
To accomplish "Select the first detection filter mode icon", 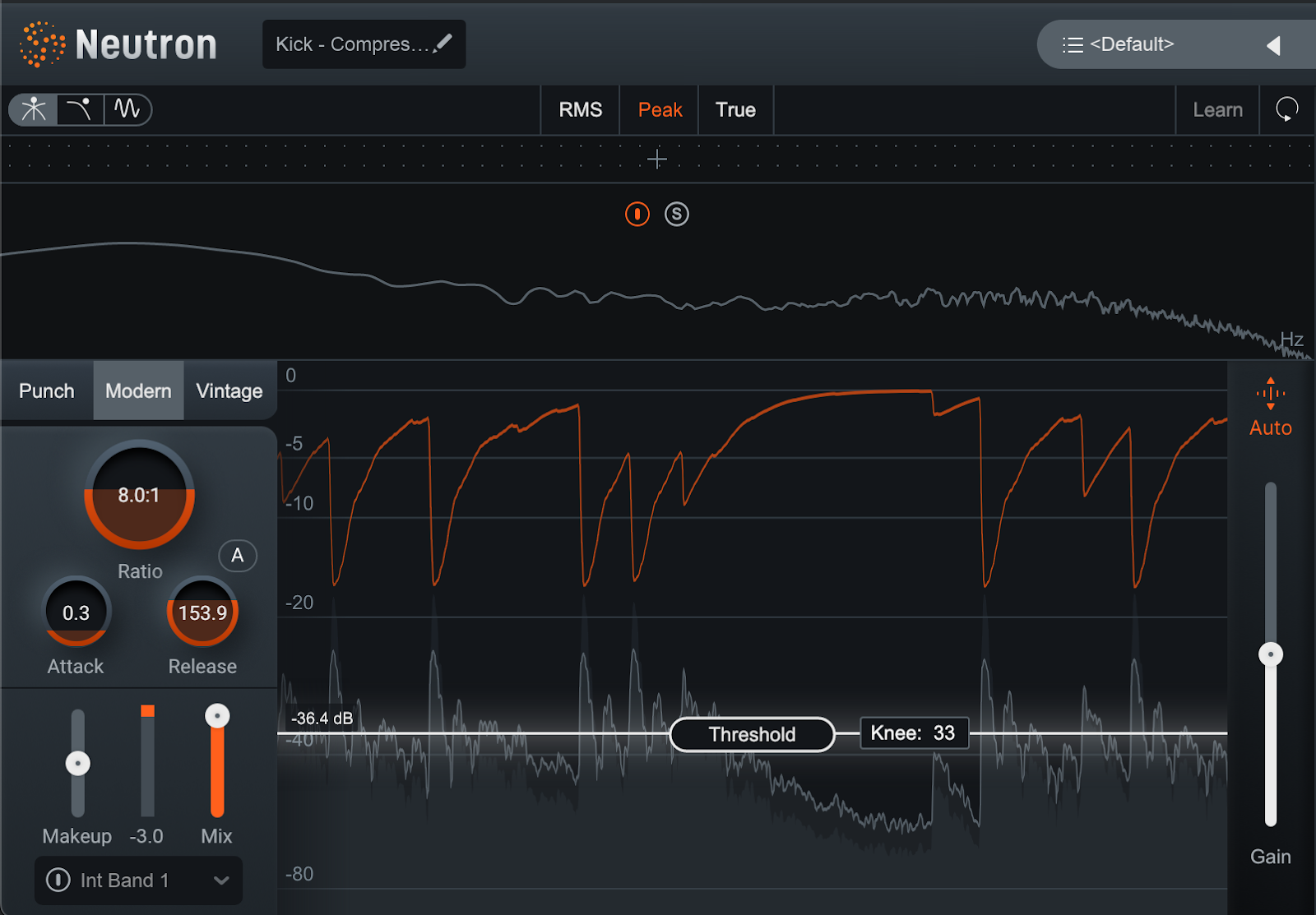I will [x=34, y=109].
